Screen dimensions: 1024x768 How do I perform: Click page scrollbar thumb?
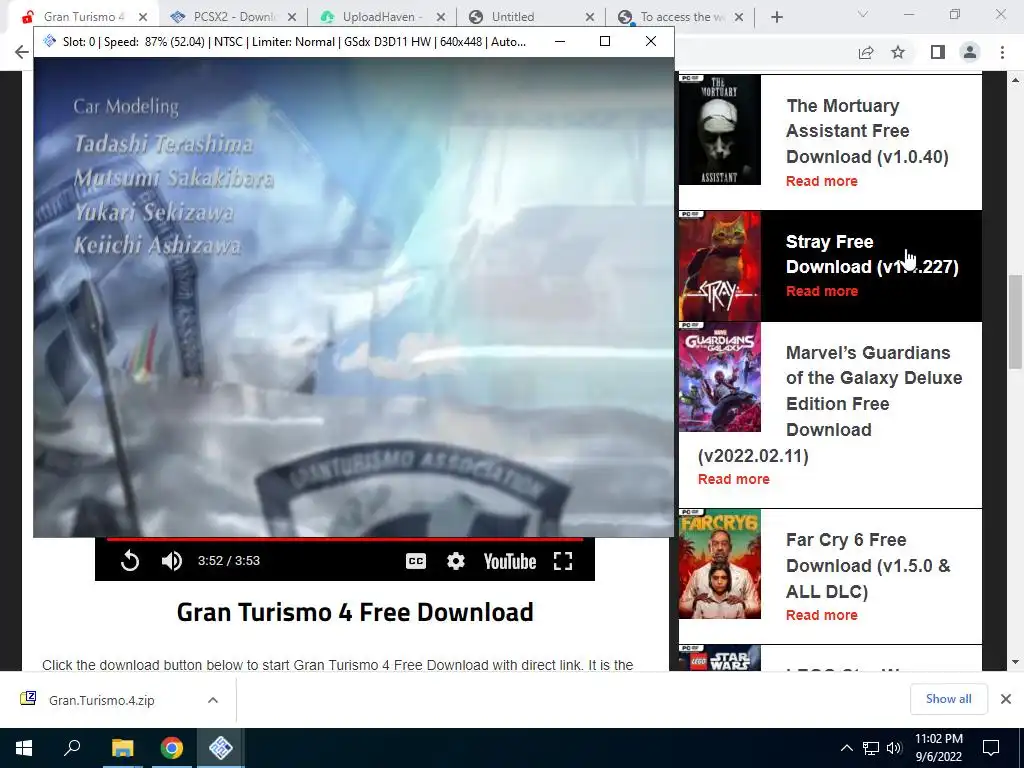pyautogui.click(x=1015, y=322)
